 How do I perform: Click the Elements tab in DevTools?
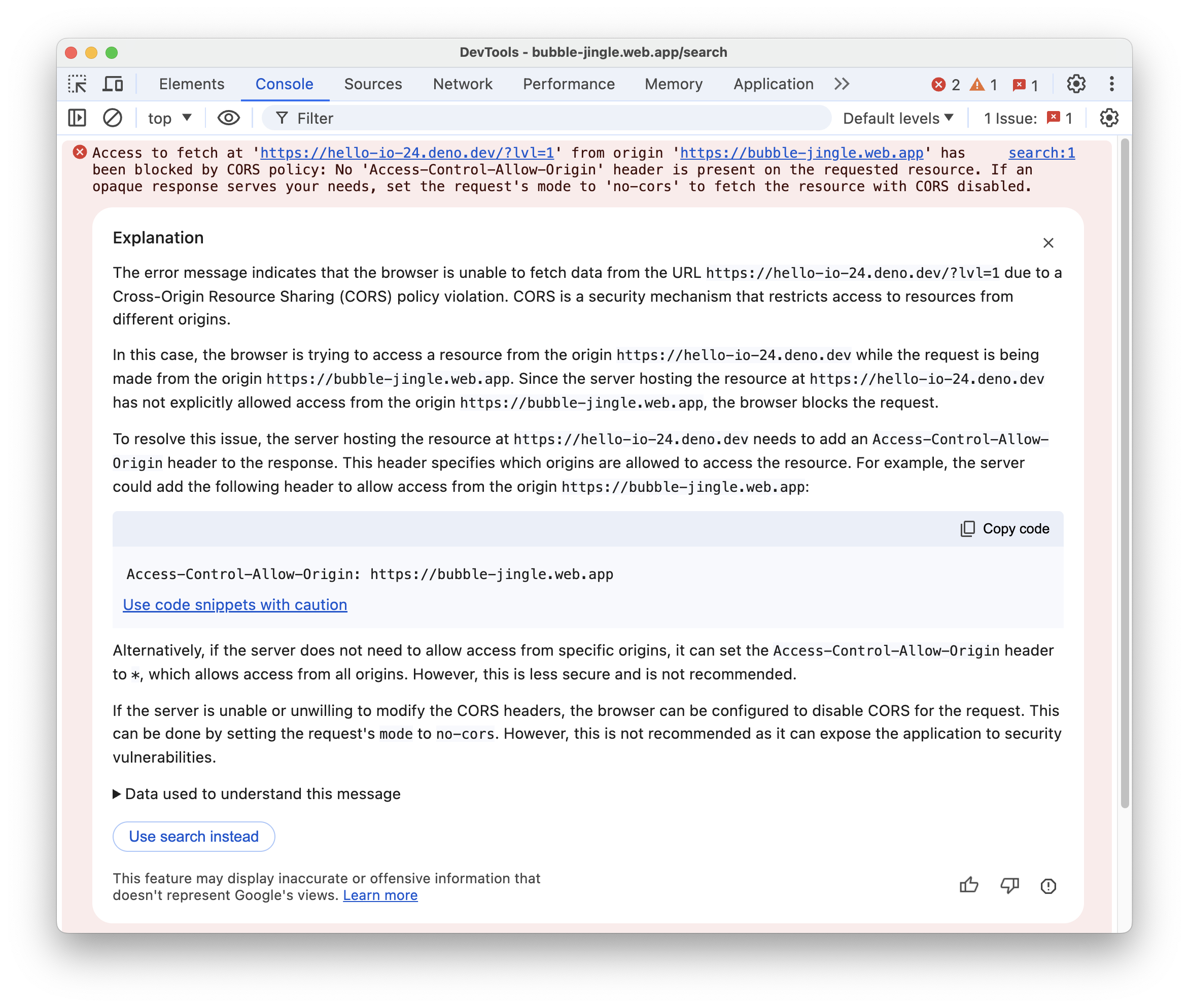point(191,84)
